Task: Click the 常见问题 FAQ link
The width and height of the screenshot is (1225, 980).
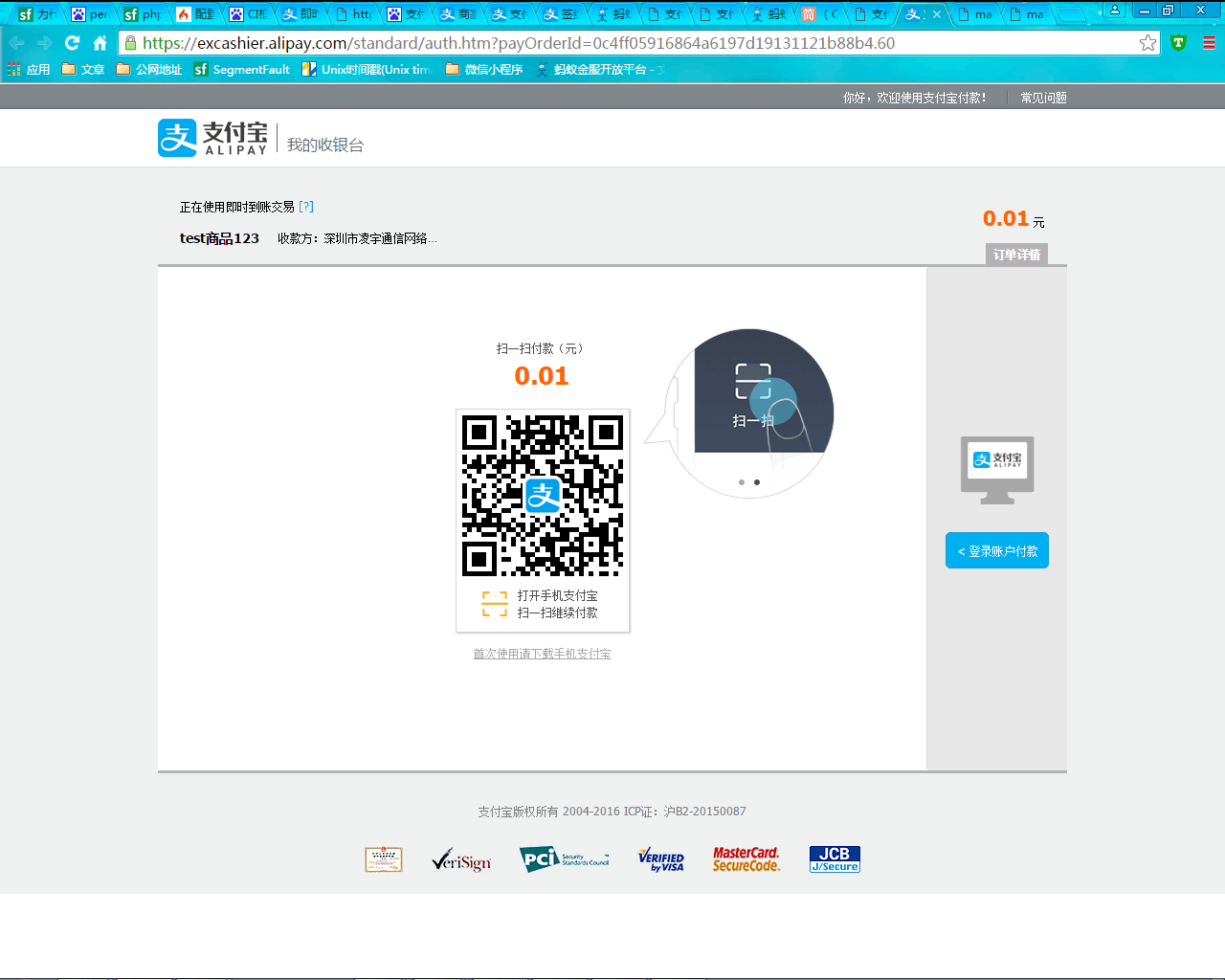Action: (1043, 98)
